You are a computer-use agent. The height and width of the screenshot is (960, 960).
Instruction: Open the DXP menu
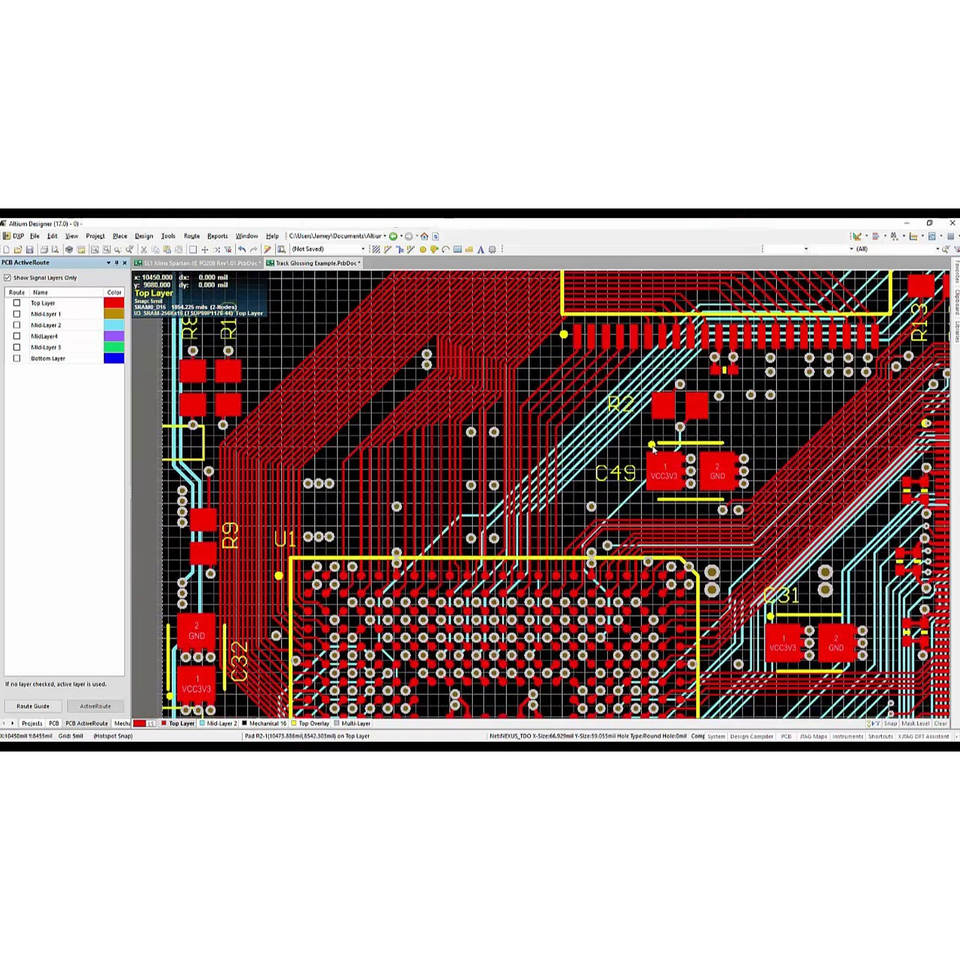(x=13, y=236)
